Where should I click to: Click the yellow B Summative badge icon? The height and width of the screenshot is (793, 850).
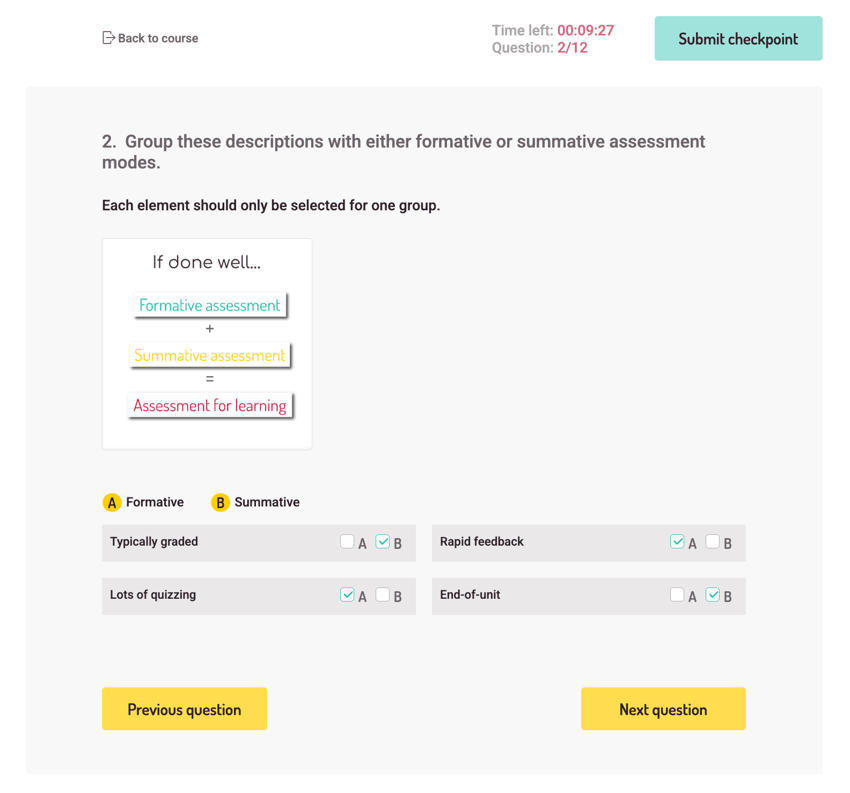click(x=220, y=502)
